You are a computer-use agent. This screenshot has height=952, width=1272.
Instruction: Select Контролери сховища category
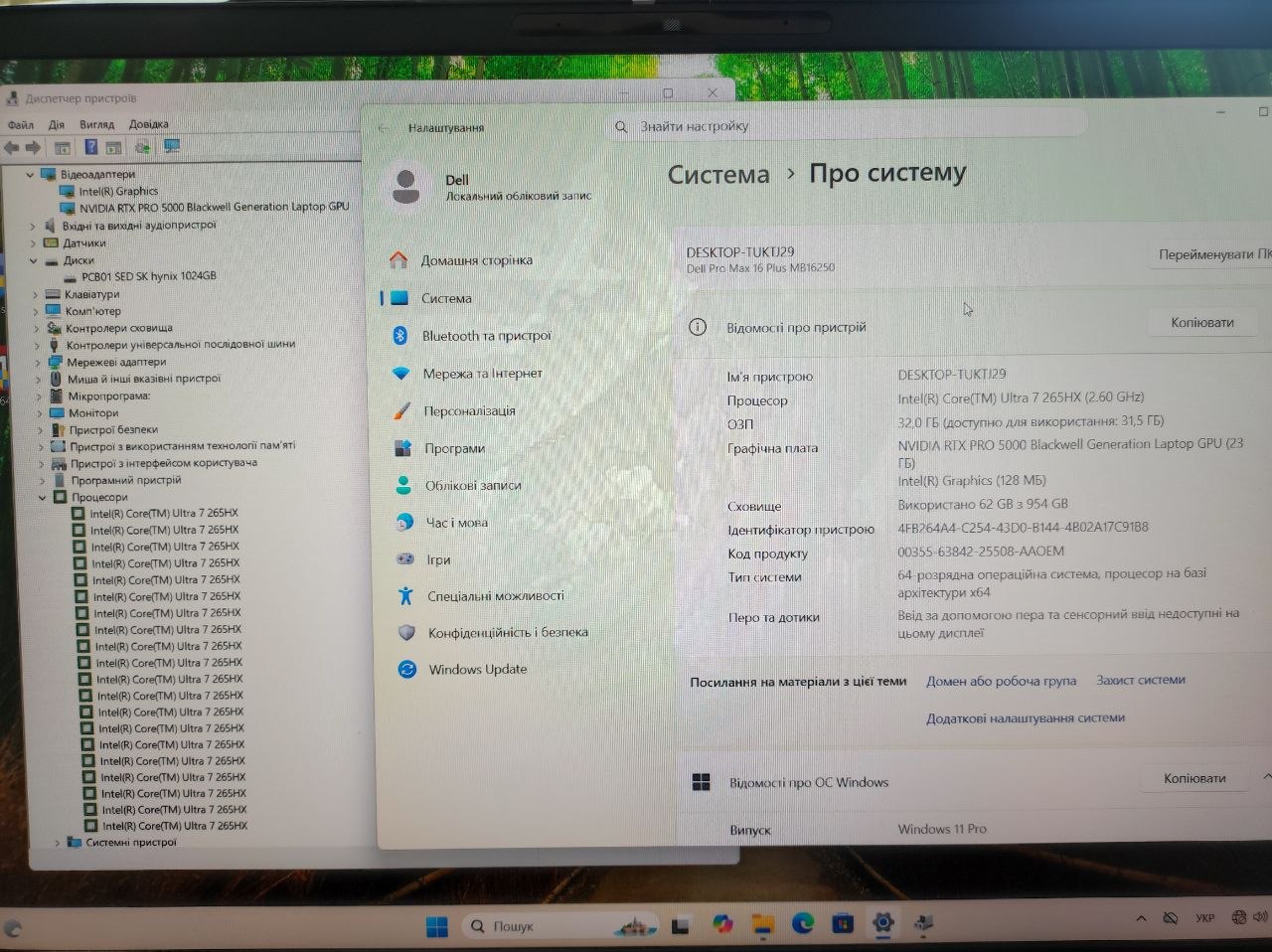(119, 328)
